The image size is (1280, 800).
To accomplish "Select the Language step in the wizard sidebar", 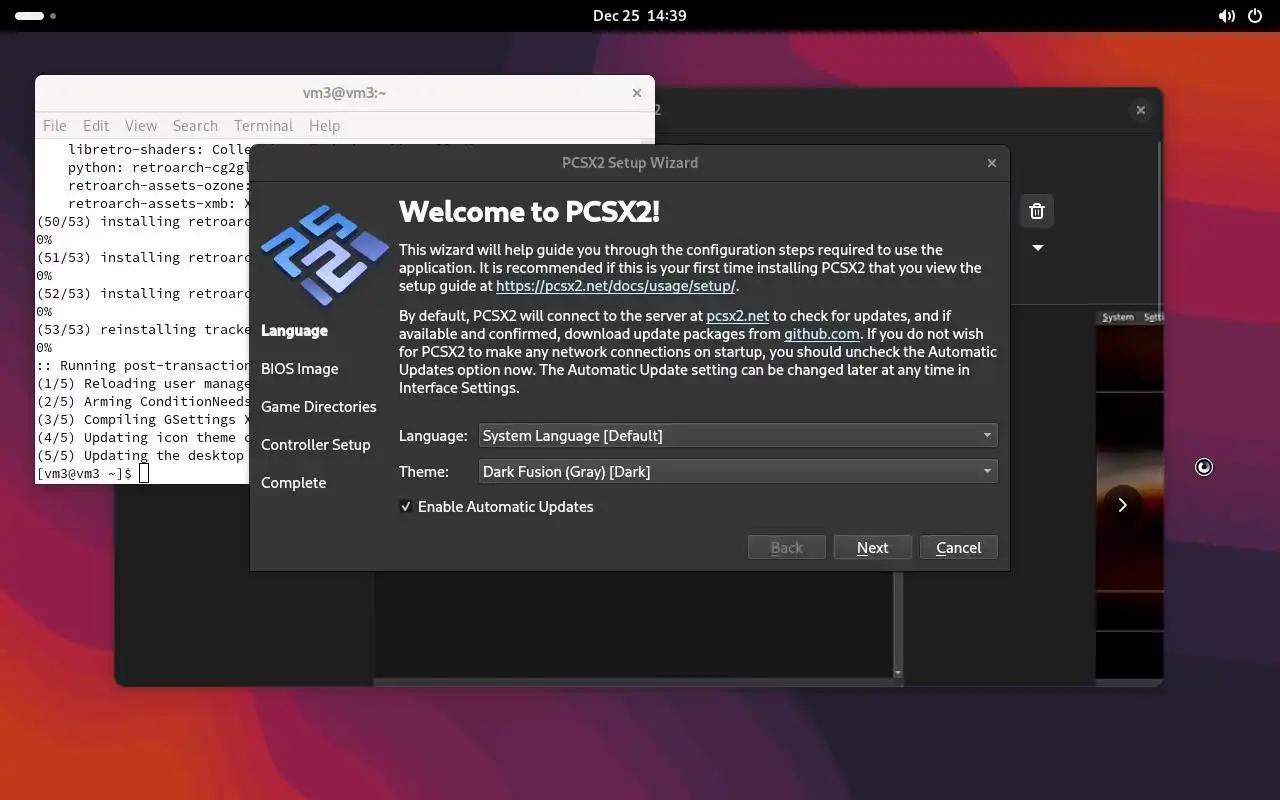I will coord(294,331).
